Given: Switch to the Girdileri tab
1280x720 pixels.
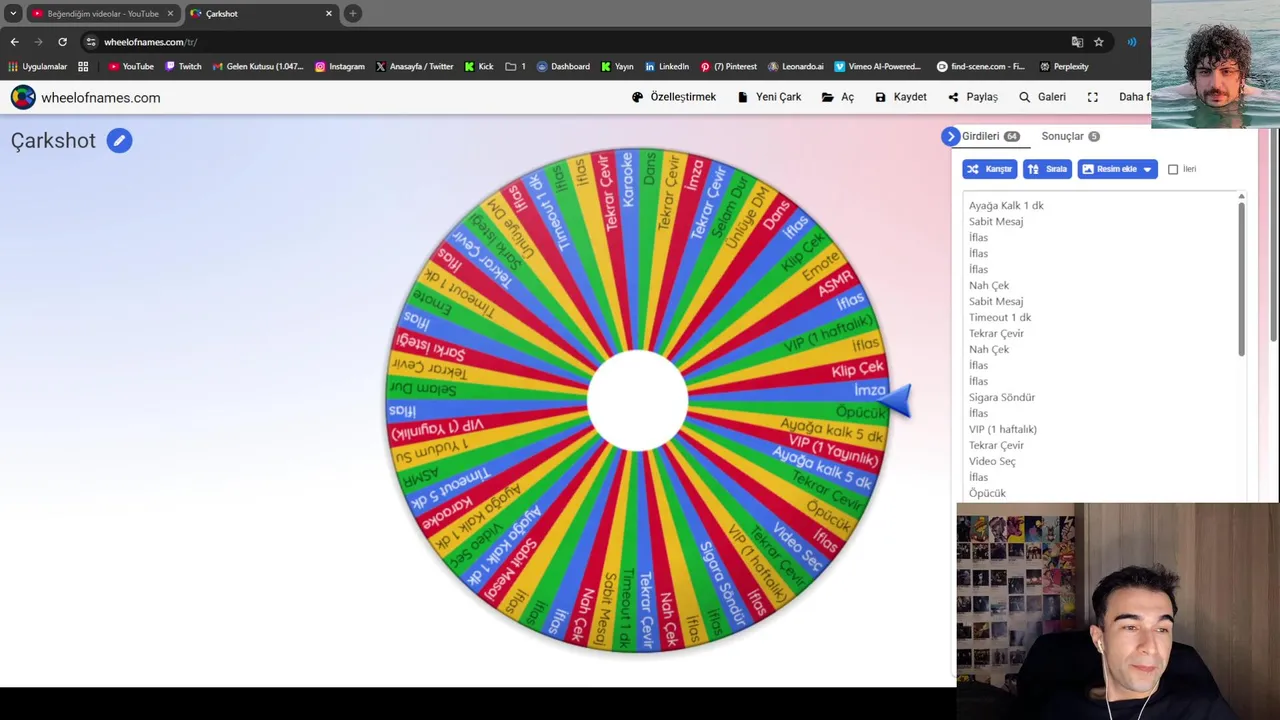Looking at the screenshot, I should [x=990, y=136].
